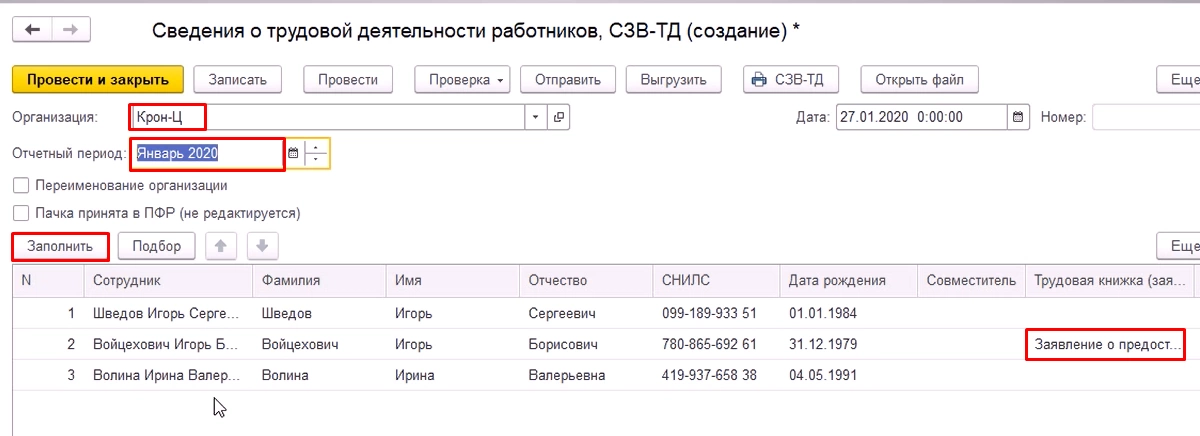Open calendar for Отчетный период field
The image size is (1200, 436).
pyautogui.click(x=293, y=154)
